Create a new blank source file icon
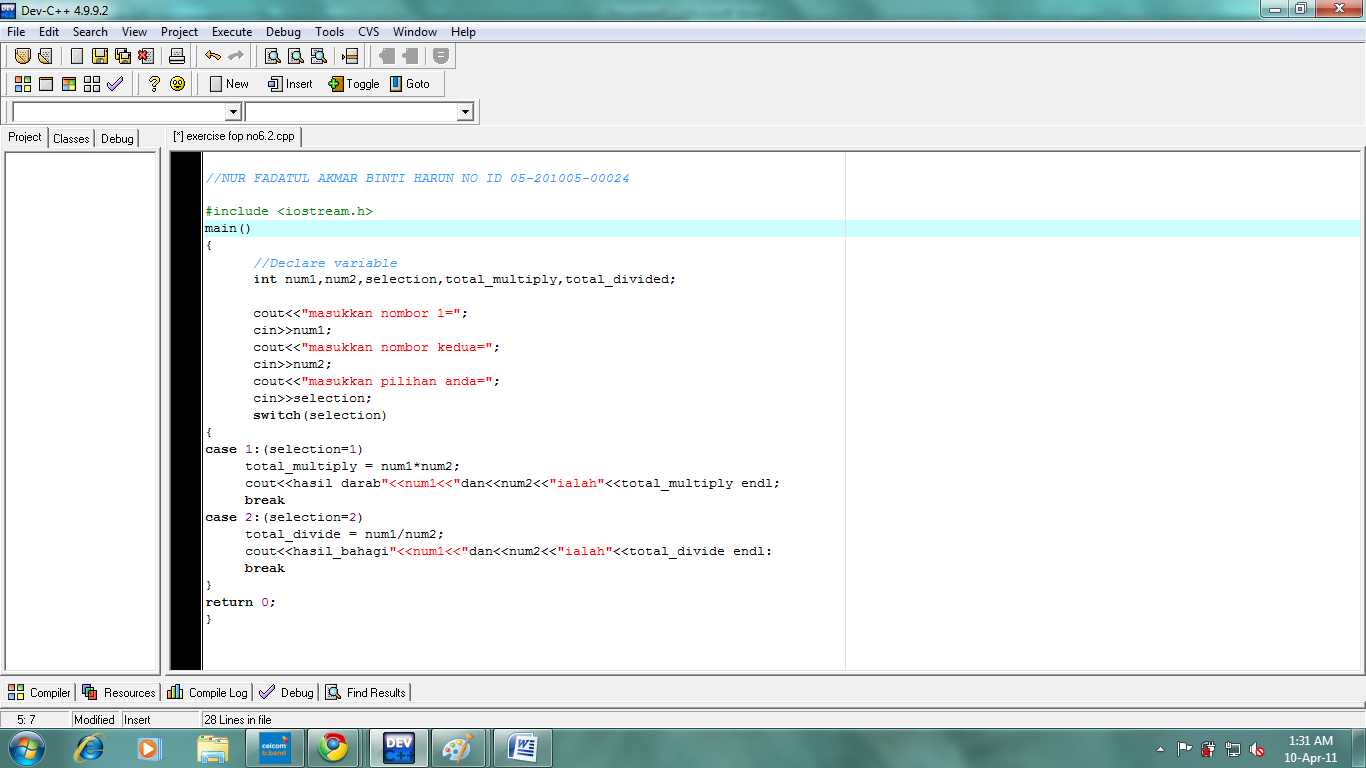 77,56
